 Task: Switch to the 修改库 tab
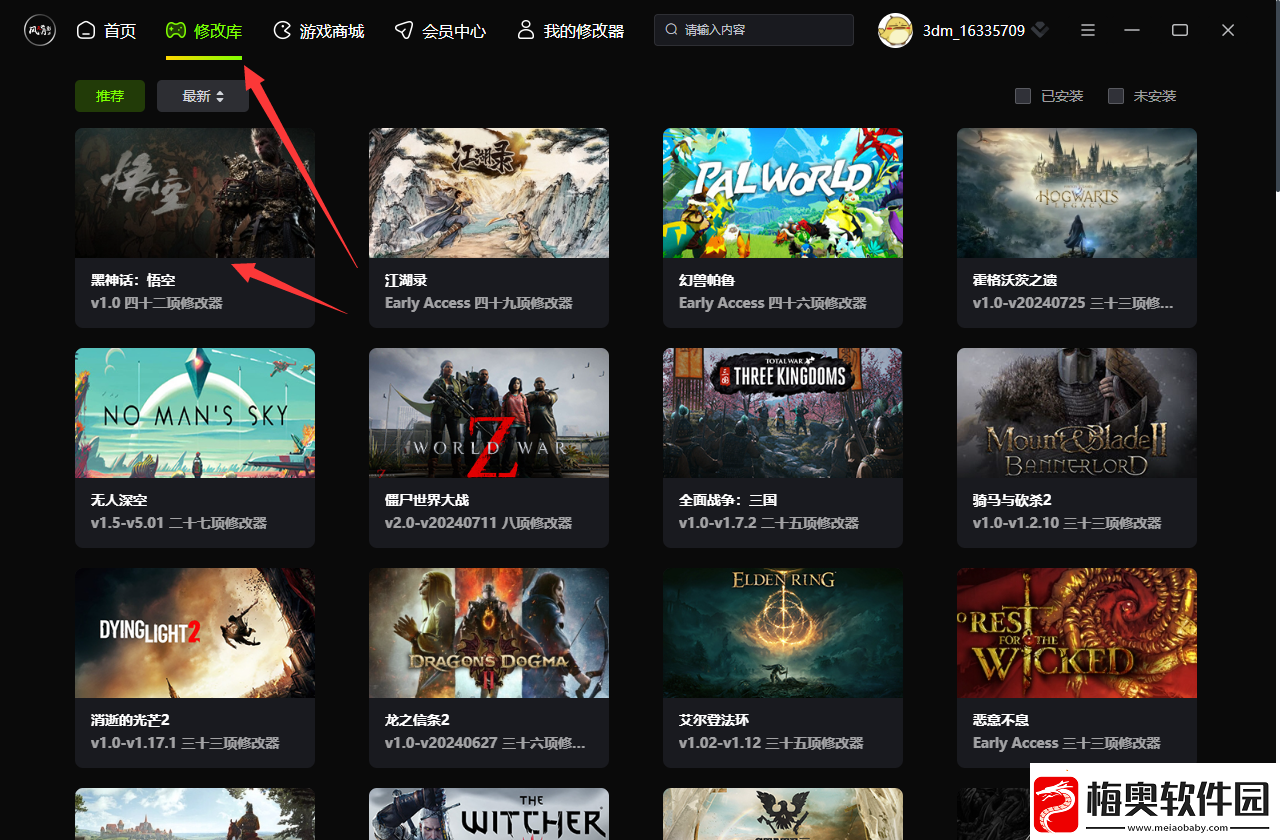tap(204, 31)
